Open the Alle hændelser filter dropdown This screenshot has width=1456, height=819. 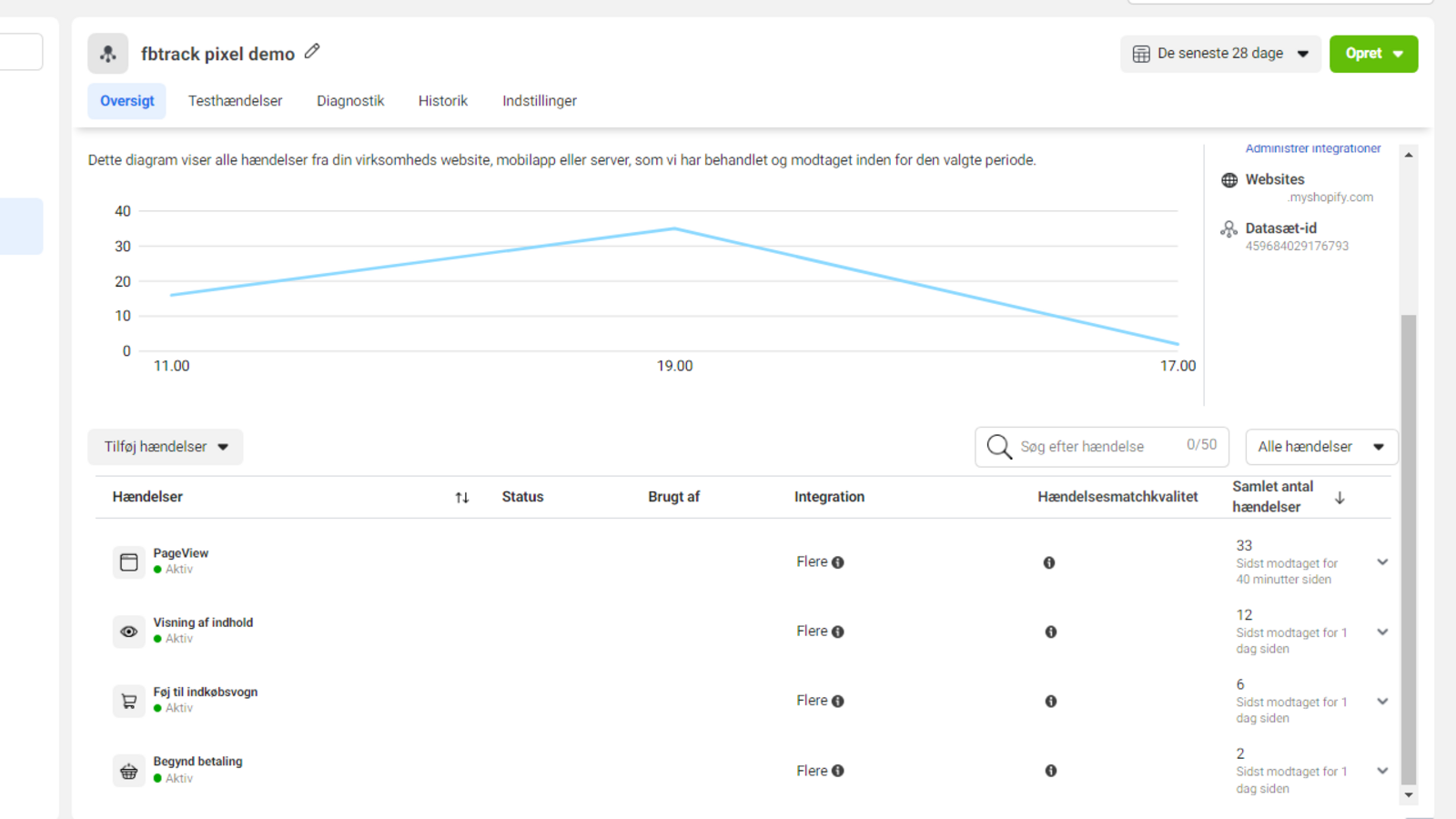tap(1321, 447)
